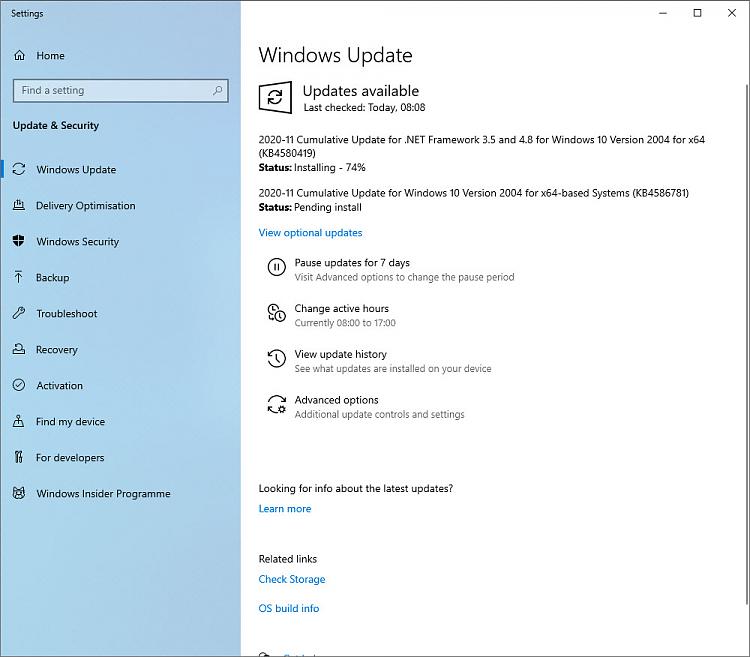Click the large Updates available refresh icon
The image size is (750, 657).
point(275,98)
